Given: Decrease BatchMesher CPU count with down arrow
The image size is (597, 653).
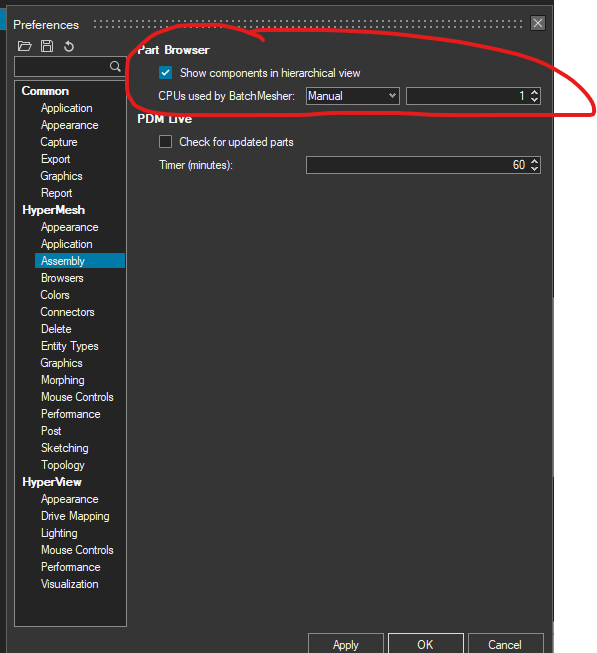Looking at the screenshot, I should (x=535, y=100).
